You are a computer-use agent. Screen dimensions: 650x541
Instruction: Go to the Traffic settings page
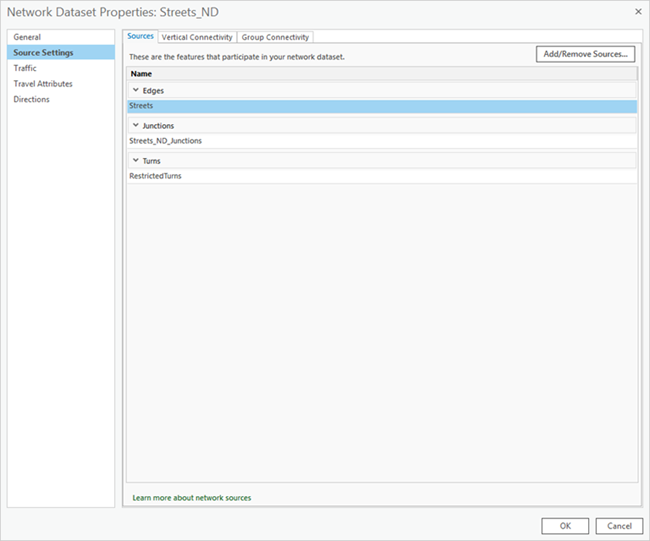point(25,68)
